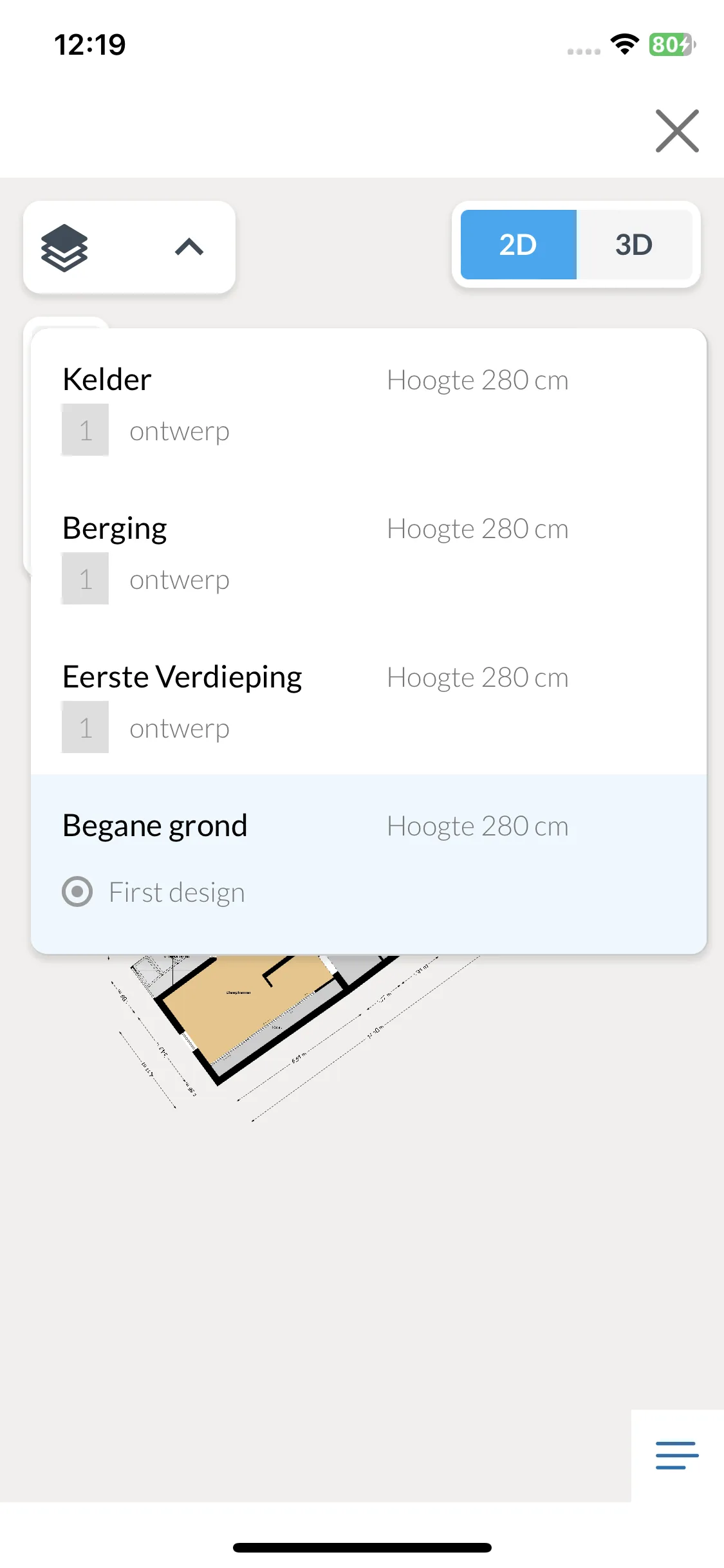Tap the Wi-Fi status icon
Screen dimensions: 724x1568
click(624, 44)
